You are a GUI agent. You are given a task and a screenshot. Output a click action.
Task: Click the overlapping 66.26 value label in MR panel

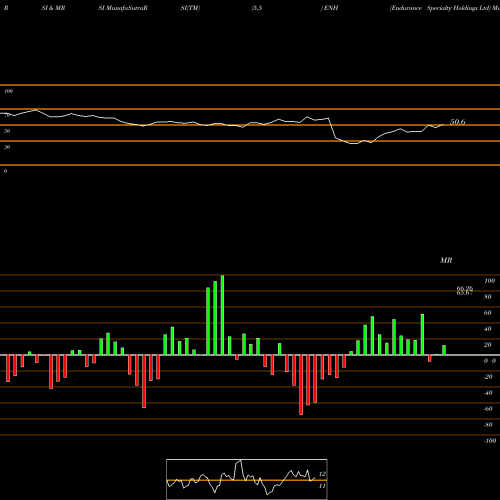(x=465, y=289)
